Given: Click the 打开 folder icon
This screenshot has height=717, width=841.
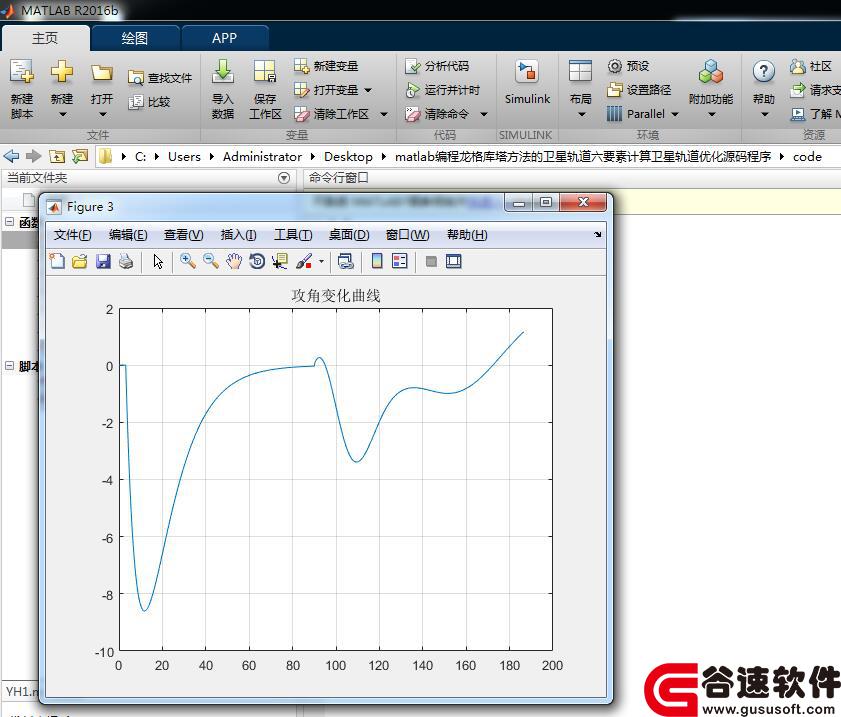Looking at the screenshot, I should (102, 73).
